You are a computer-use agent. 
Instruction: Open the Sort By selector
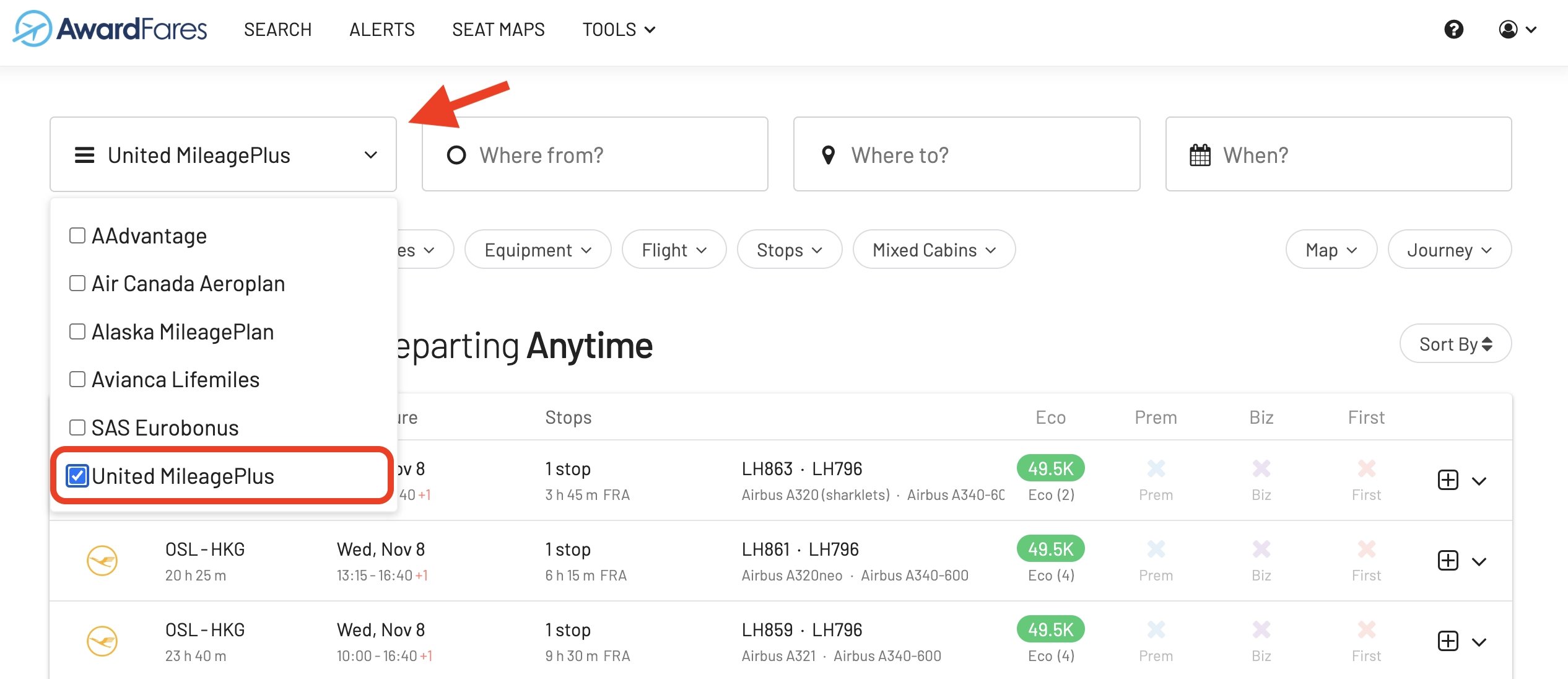(x=1455, y=344)
